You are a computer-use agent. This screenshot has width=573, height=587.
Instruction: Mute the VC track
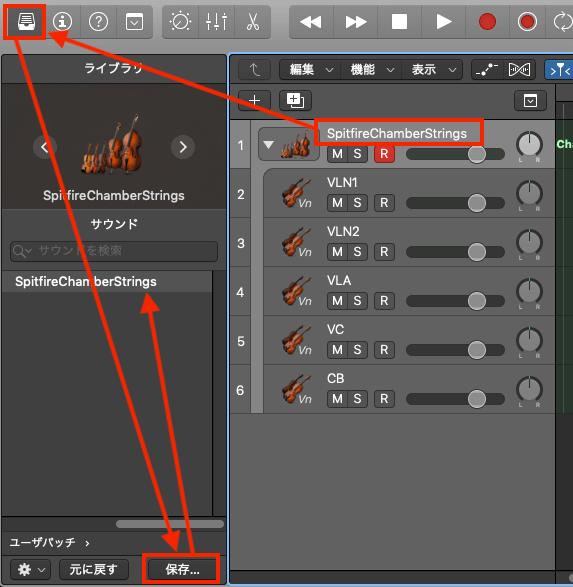click(x=337, y=350)
